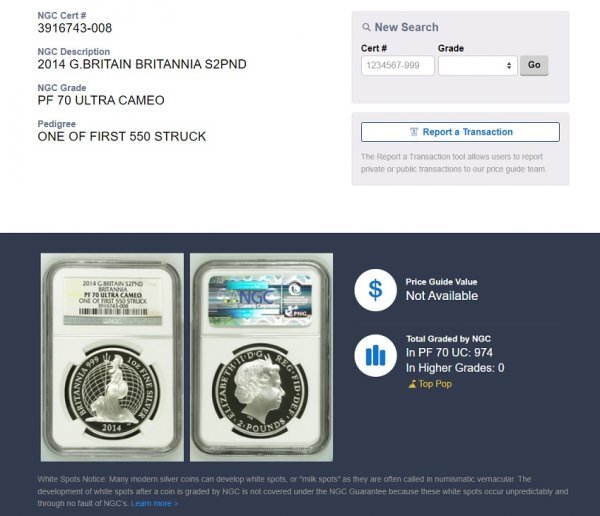
Task: Click the certificate number 3916743-008
Action: (75, 28)
